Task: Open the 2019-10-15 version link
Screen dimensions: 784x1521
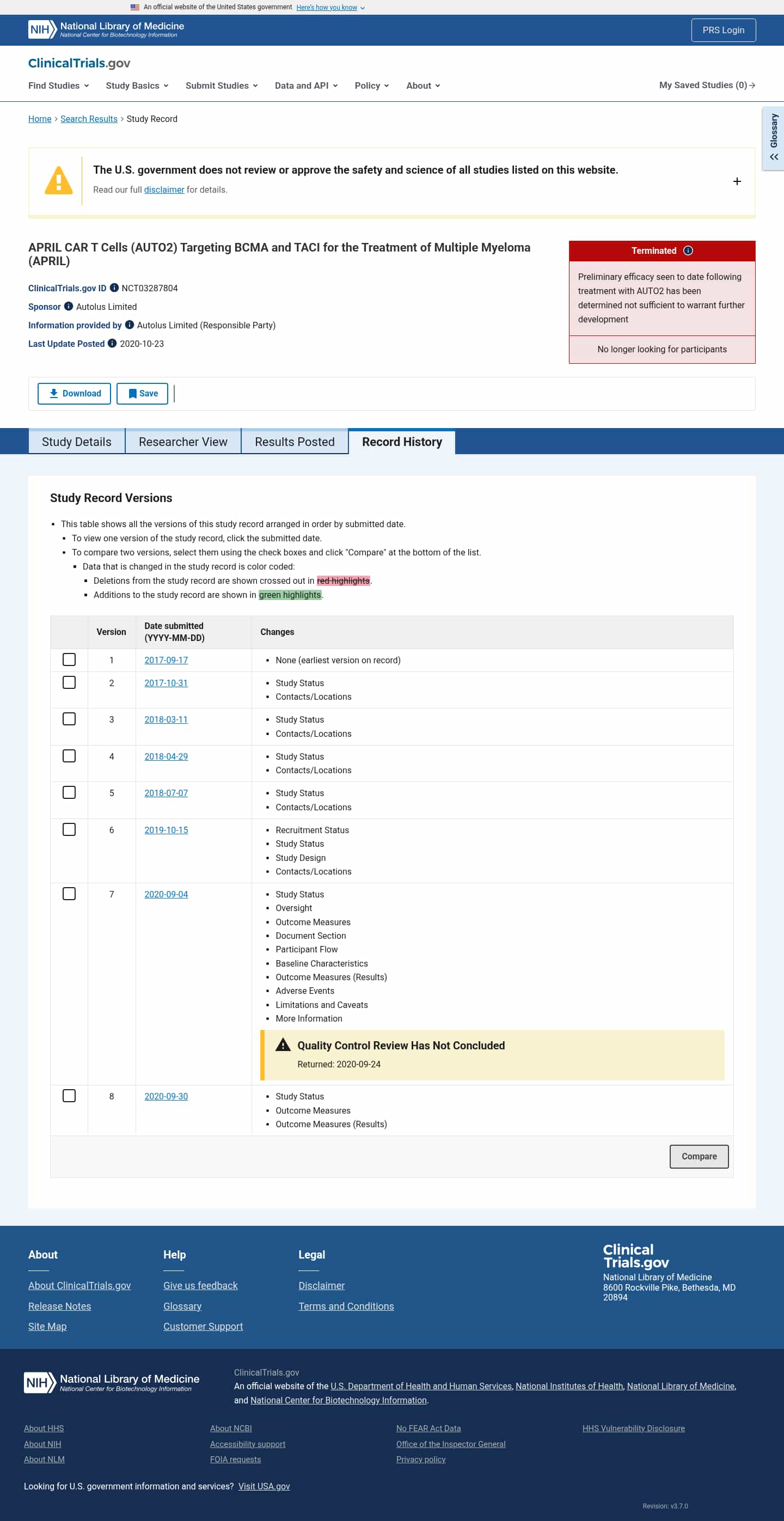Action: pyautogui.click(x=166, y=830)
